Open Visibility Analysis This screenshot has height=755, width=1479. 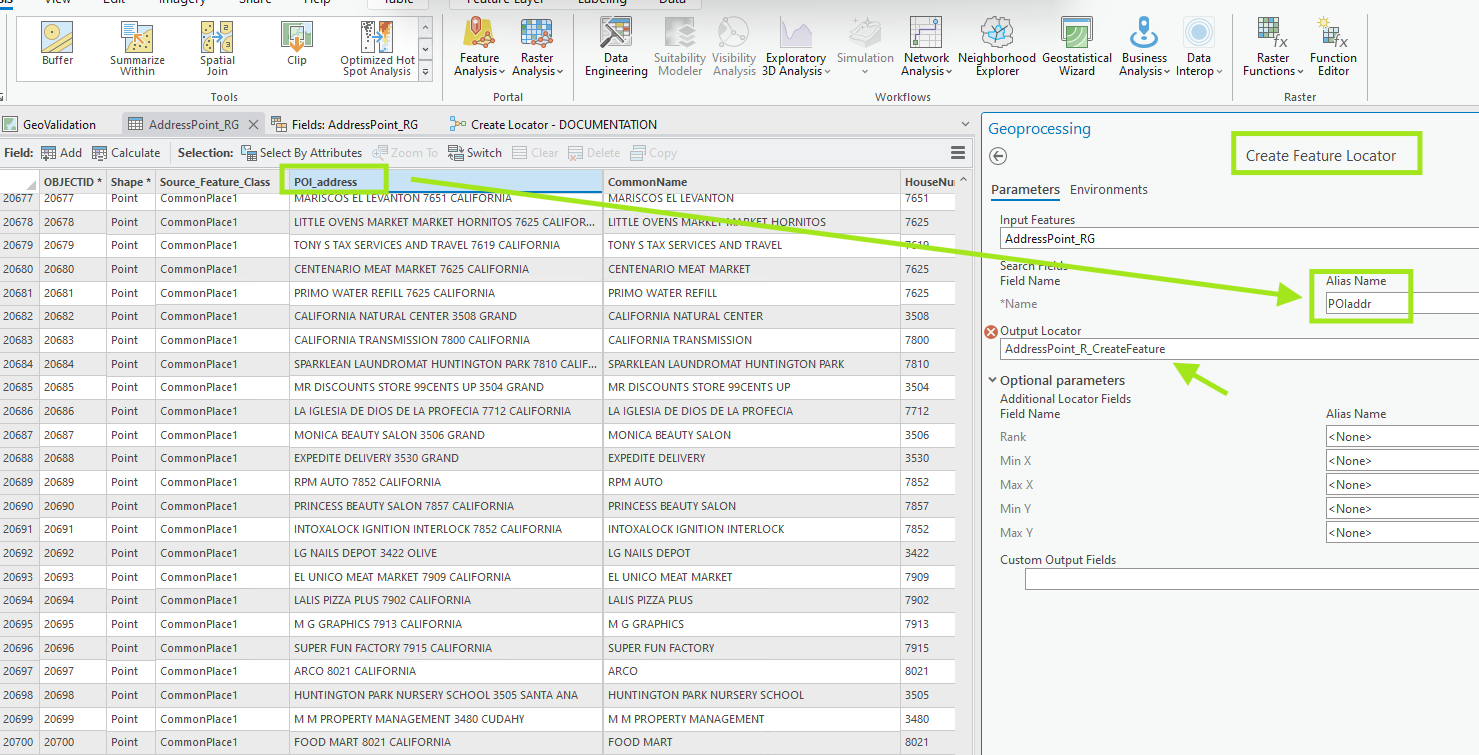(x=735, y=47)
